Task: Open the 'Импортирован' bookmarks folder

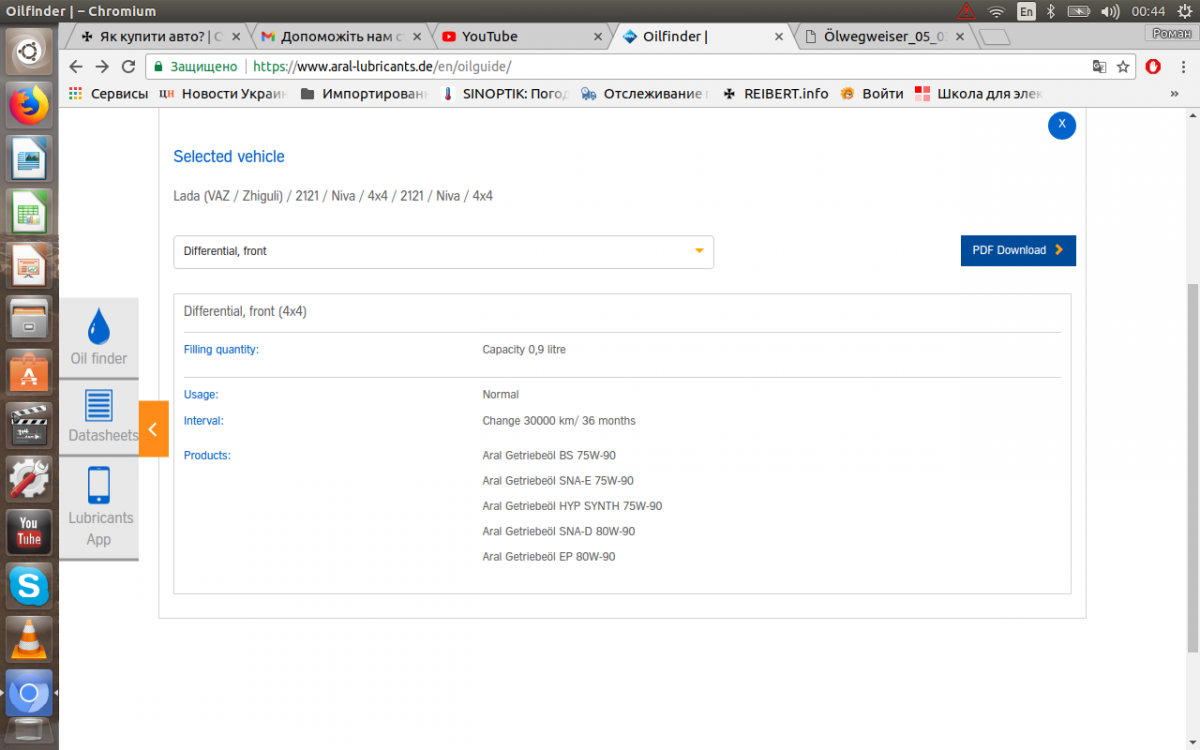Action: 364,94
